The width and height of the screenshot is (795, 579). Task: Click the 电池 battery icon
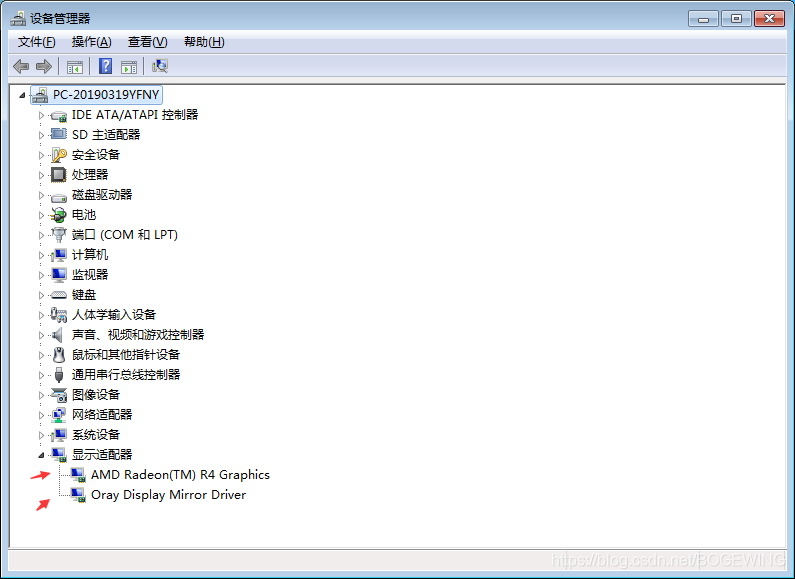59,215
